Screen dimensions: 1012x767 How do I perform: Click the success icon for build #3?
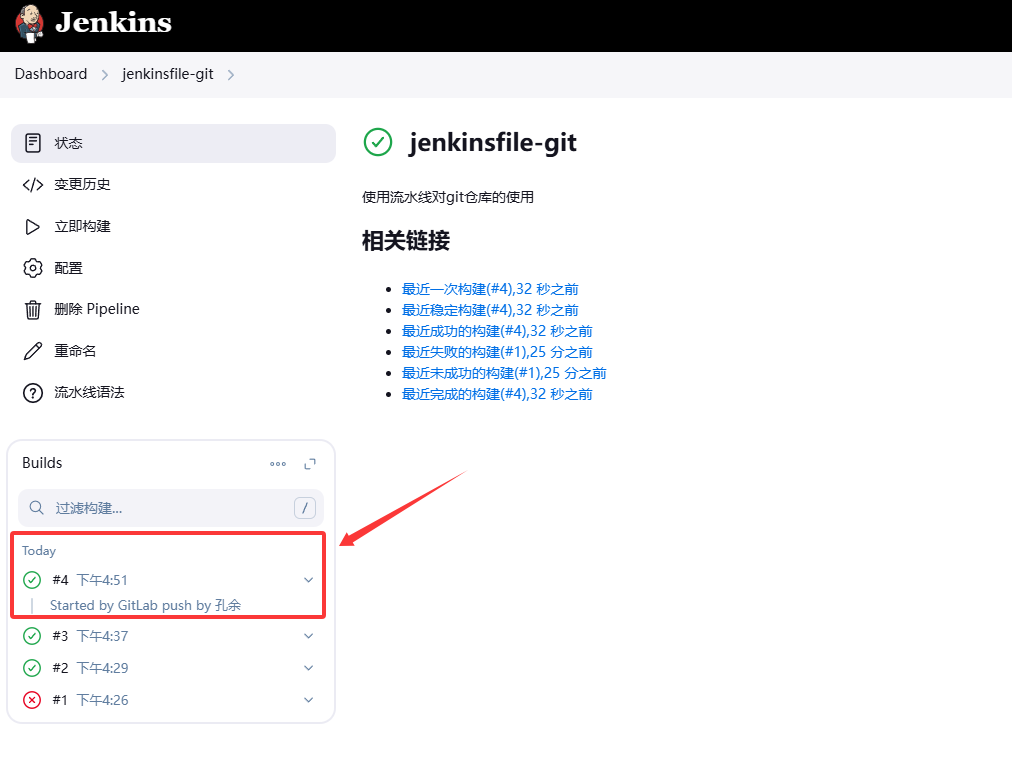pos(32,636)
